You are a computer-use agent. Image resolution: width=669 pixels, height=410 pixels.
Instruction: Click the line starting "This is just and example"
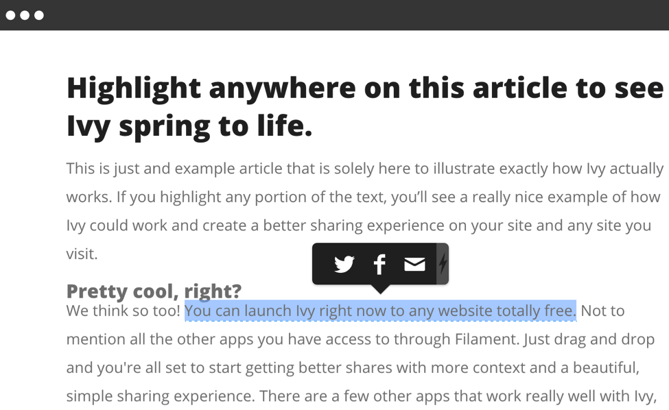[365, 169]
